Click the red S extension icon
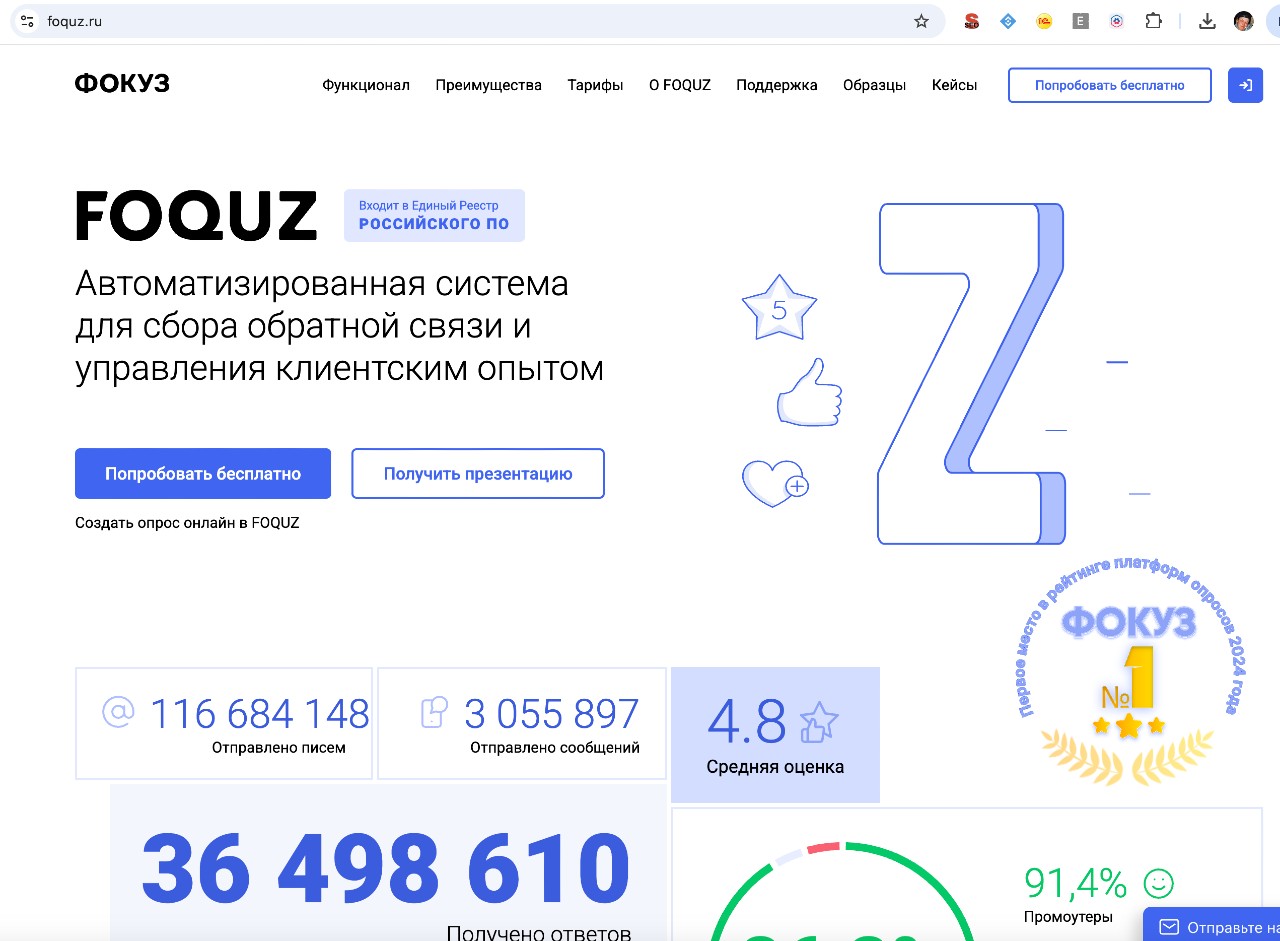Viewport: 1280px width, 941px height. pyautogui.click(x=971, y=21)
